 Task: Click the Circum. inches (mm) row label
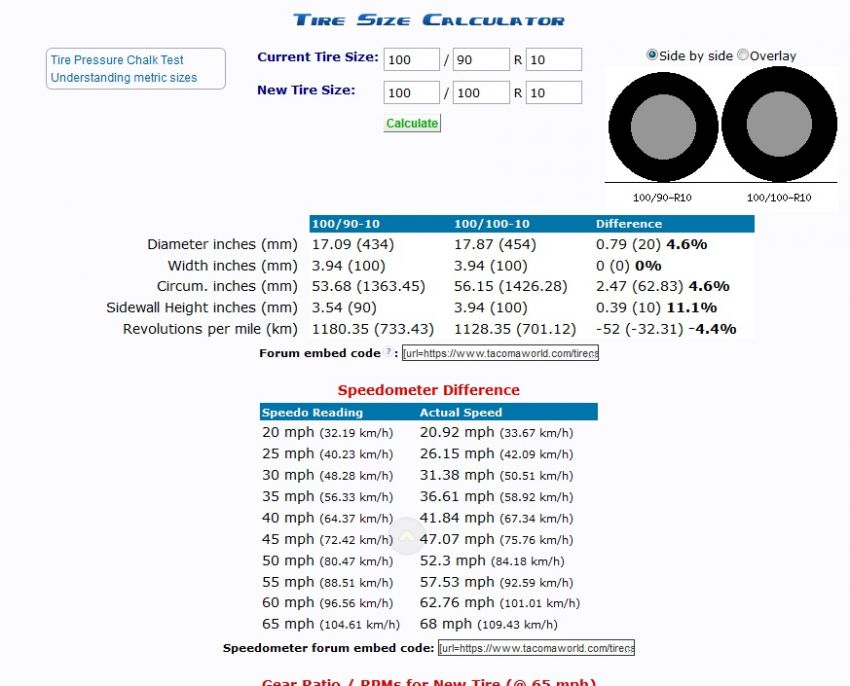coord(227,286)
